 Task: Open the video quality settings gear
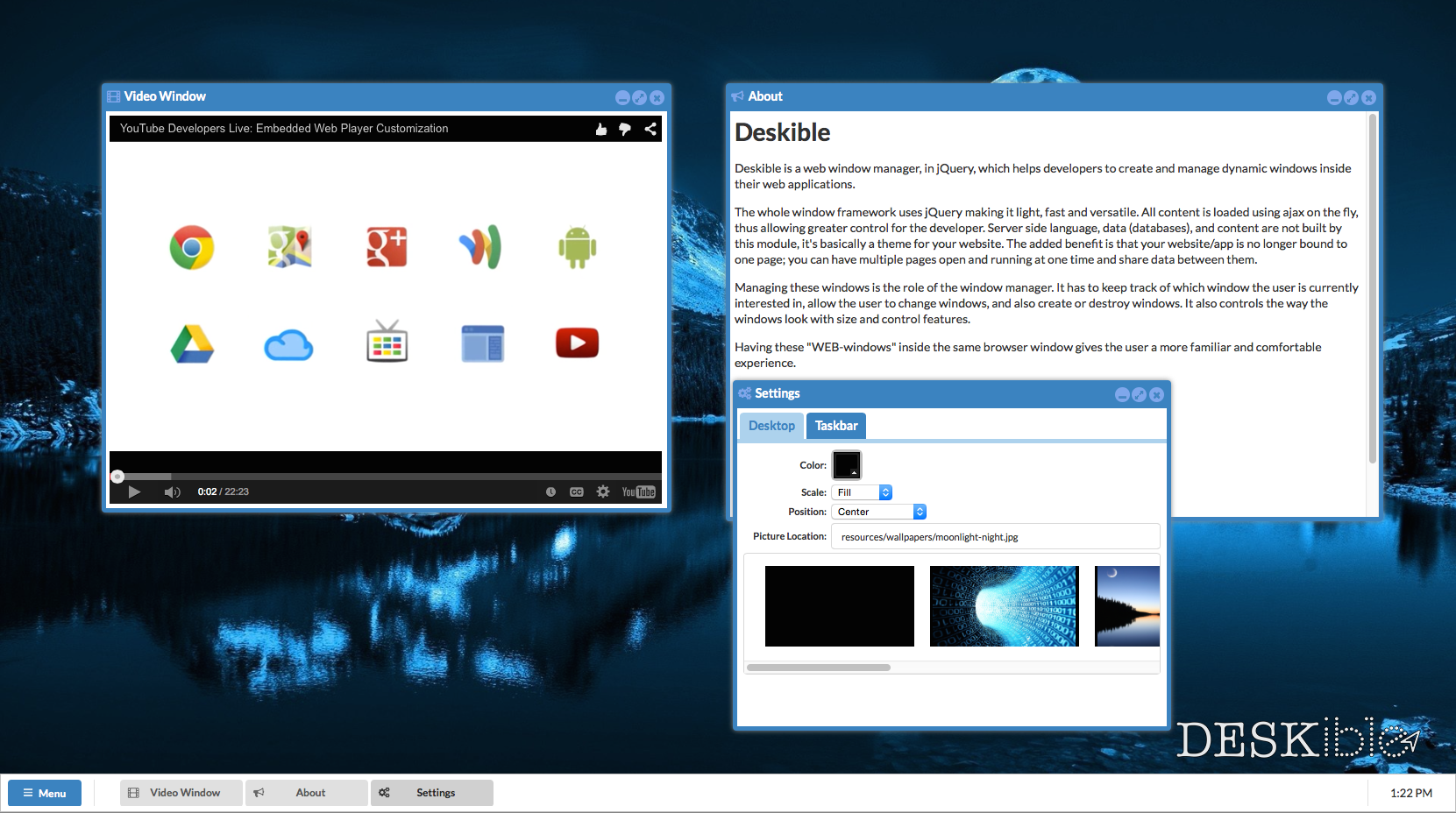click(603, 491)
